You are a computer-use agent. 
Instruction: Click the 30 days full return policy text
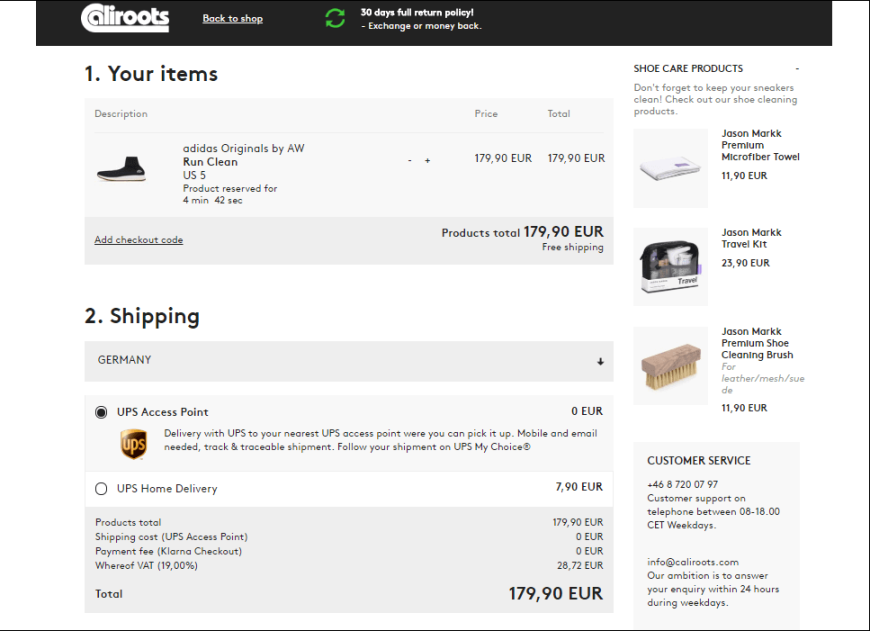[417, 12]
